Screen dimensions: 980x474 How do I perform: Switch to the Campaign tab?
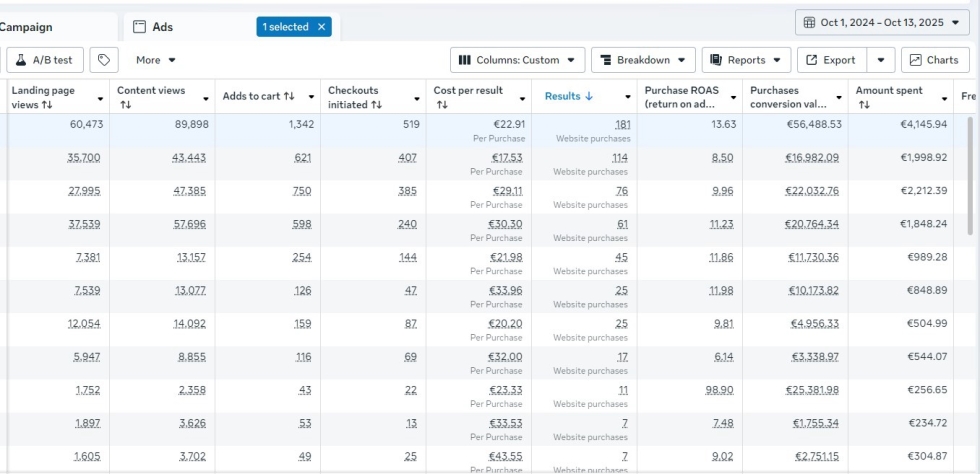pos(27,27)
